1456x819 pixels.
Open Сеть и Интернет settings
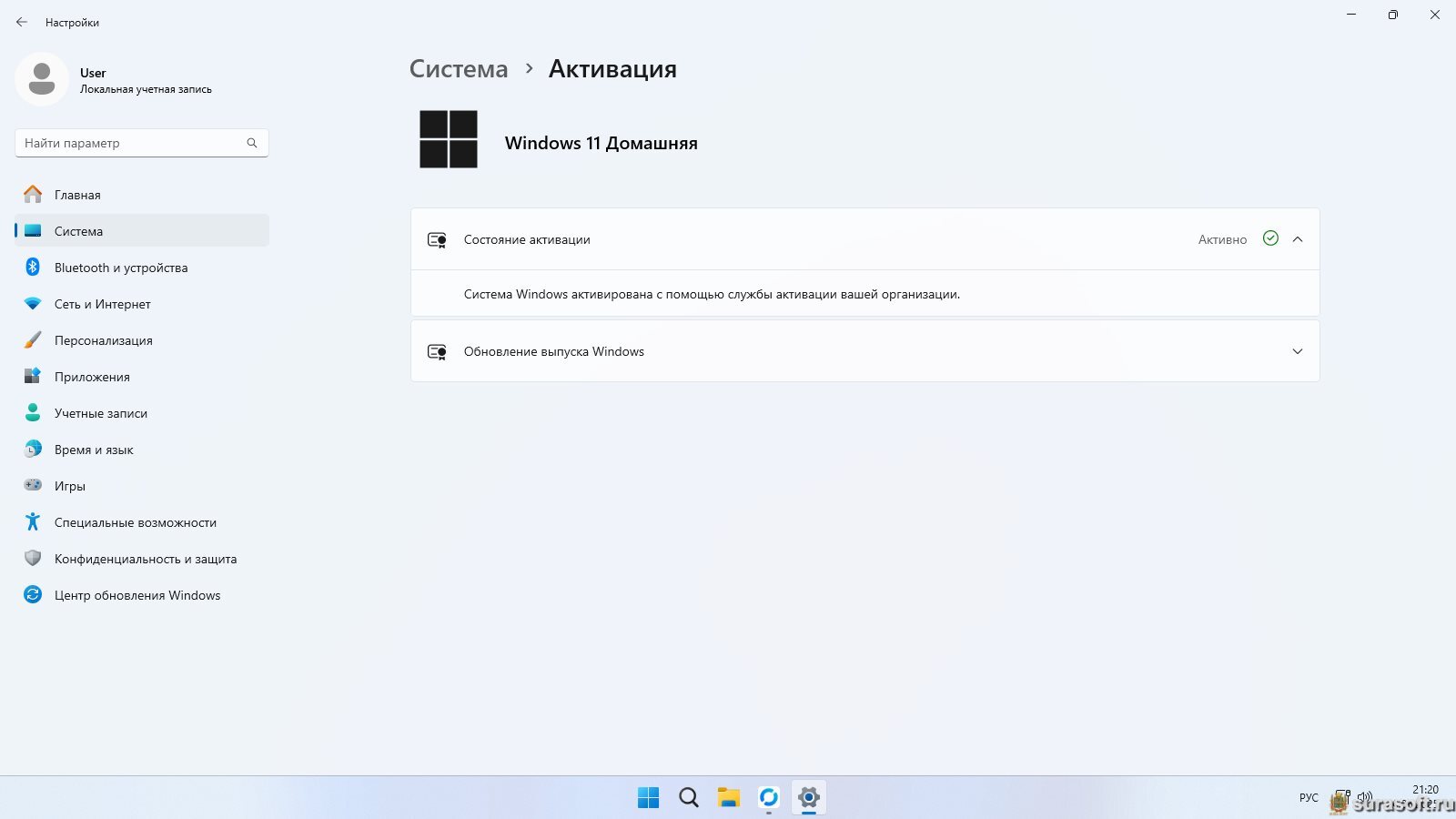142,303
